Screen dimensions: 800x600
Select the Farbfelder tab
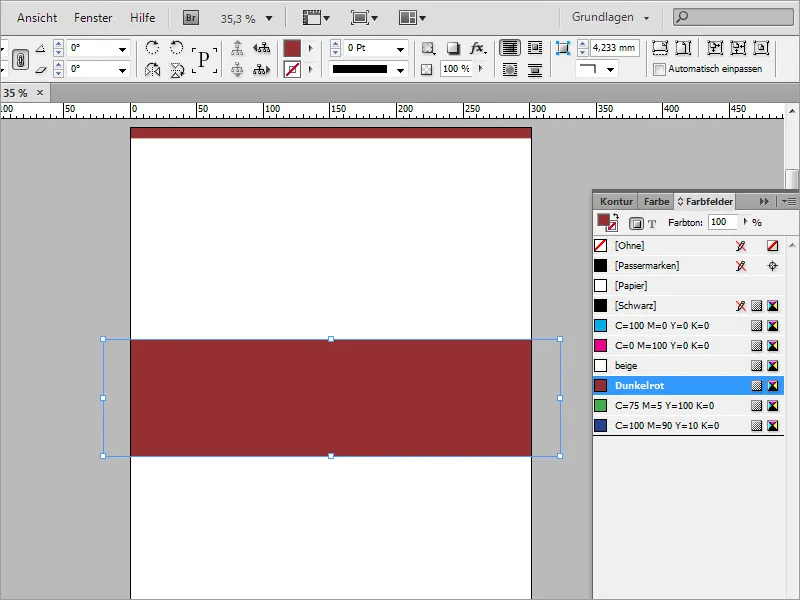pyautogui.click(x=705, y=202)
